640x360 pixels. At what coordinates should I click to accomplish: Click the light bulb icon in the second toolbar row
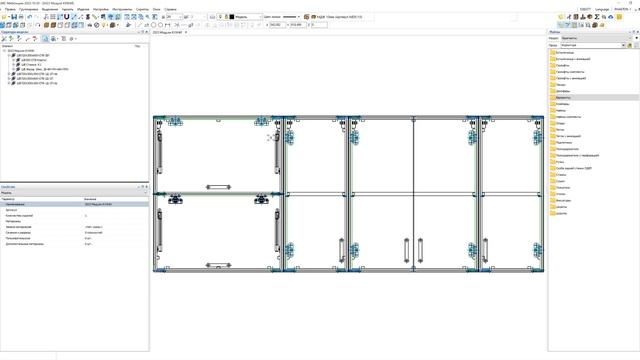pos(104,25)
